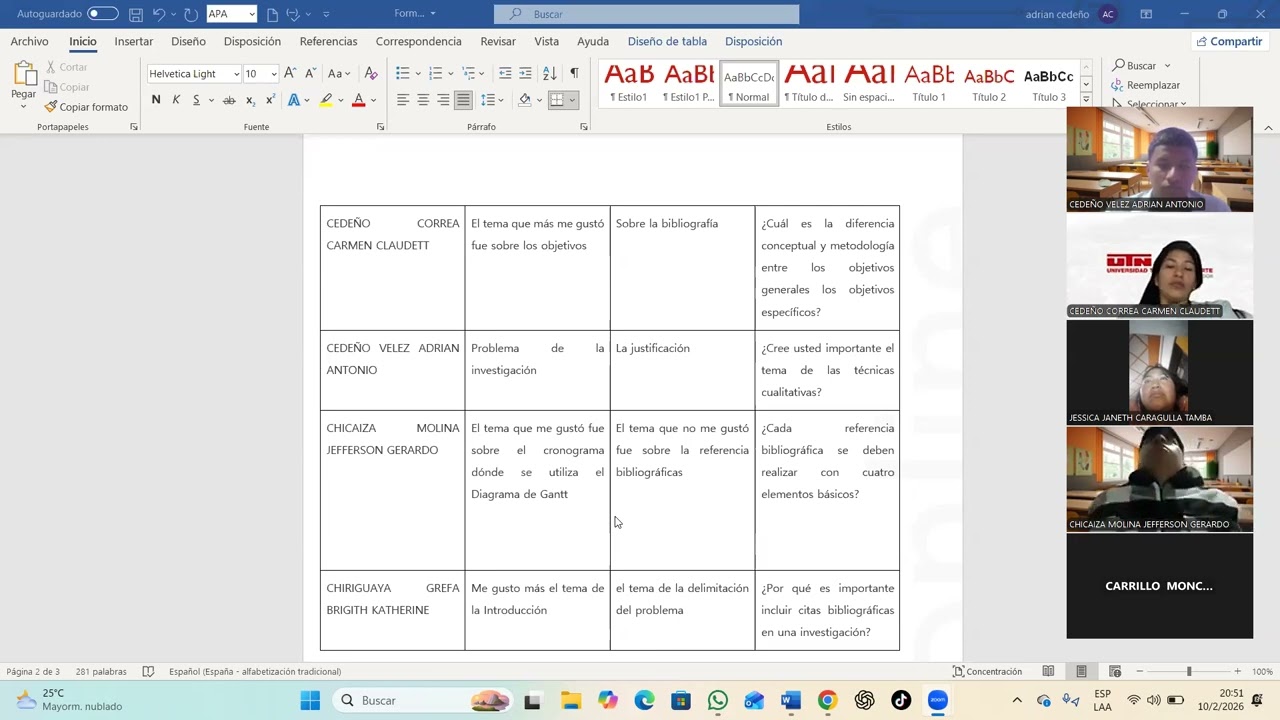Screen dimensions: 1280x720
Task: Click the increase indent icon
Action: 526,73
